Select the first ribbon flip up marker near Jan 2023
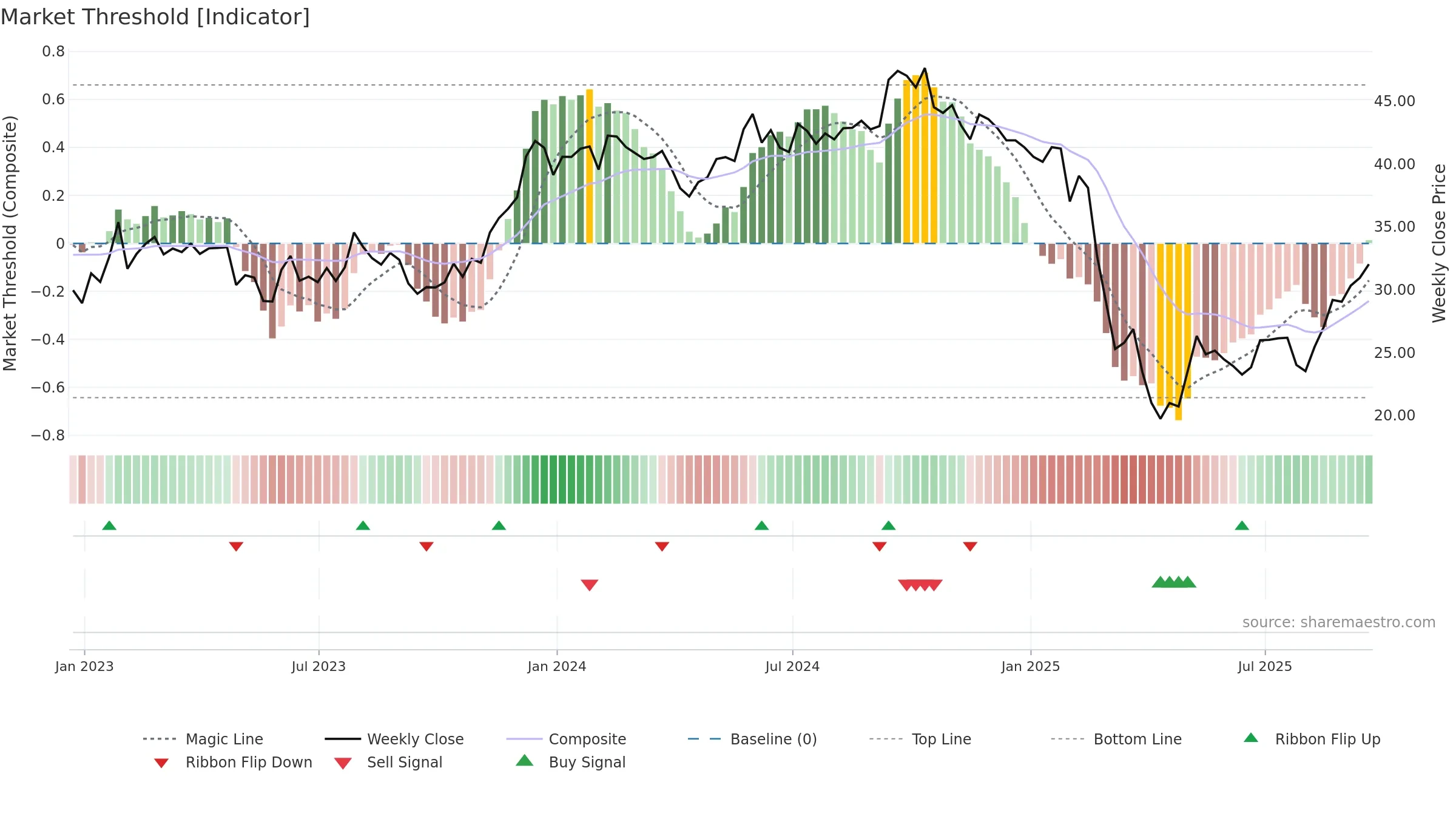Screen dimensions: 1456x819 109,525
